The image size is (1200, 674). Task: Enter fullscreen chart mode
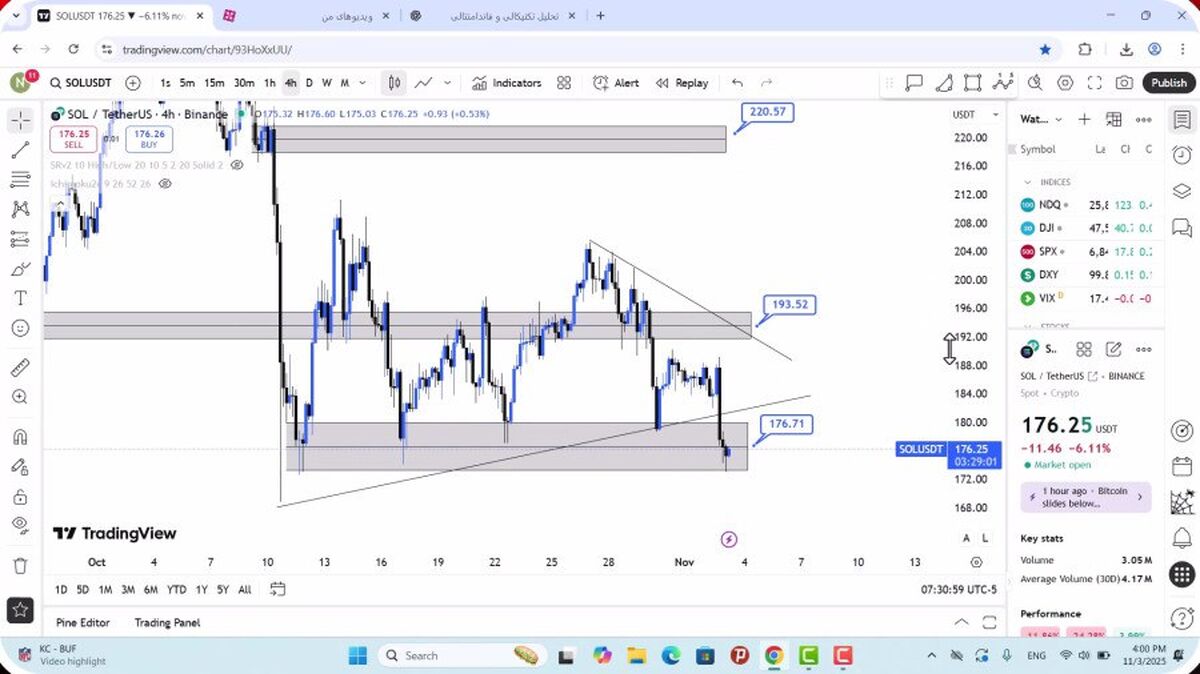[x=1095, y=83]
